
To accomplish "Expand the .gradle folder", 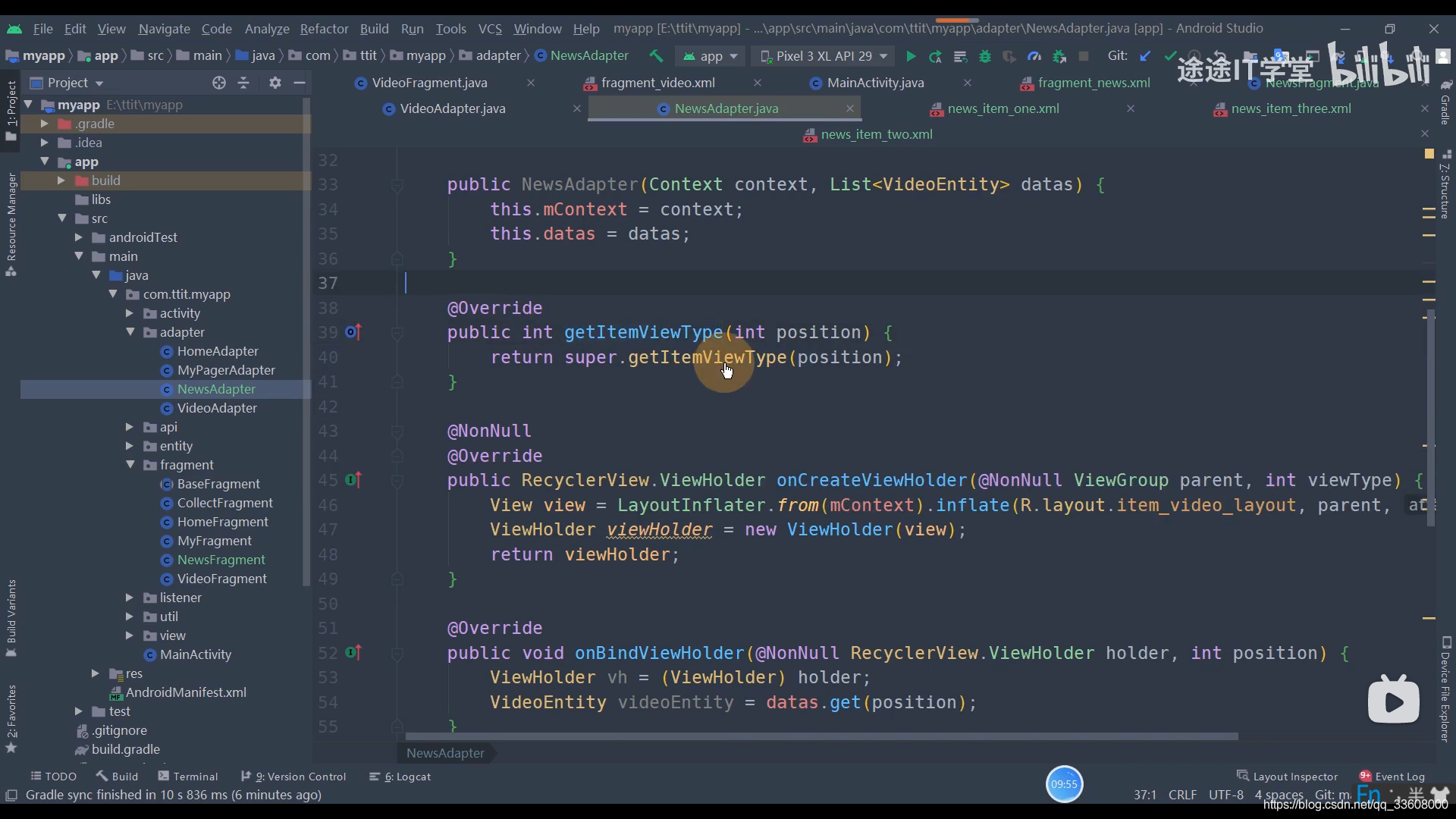I will pos(44,124).
